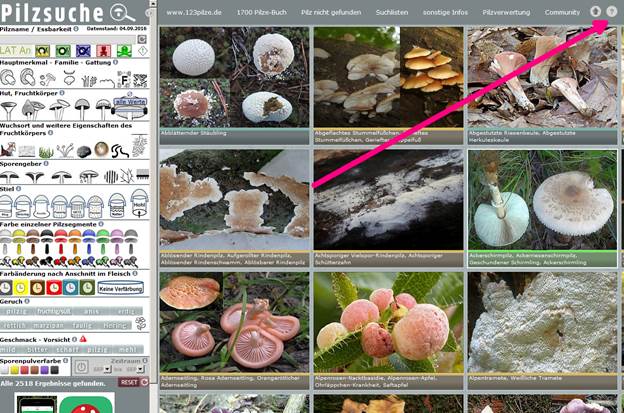
Task: Click the red warning triangle next to Geschmack
Action: 83,339
